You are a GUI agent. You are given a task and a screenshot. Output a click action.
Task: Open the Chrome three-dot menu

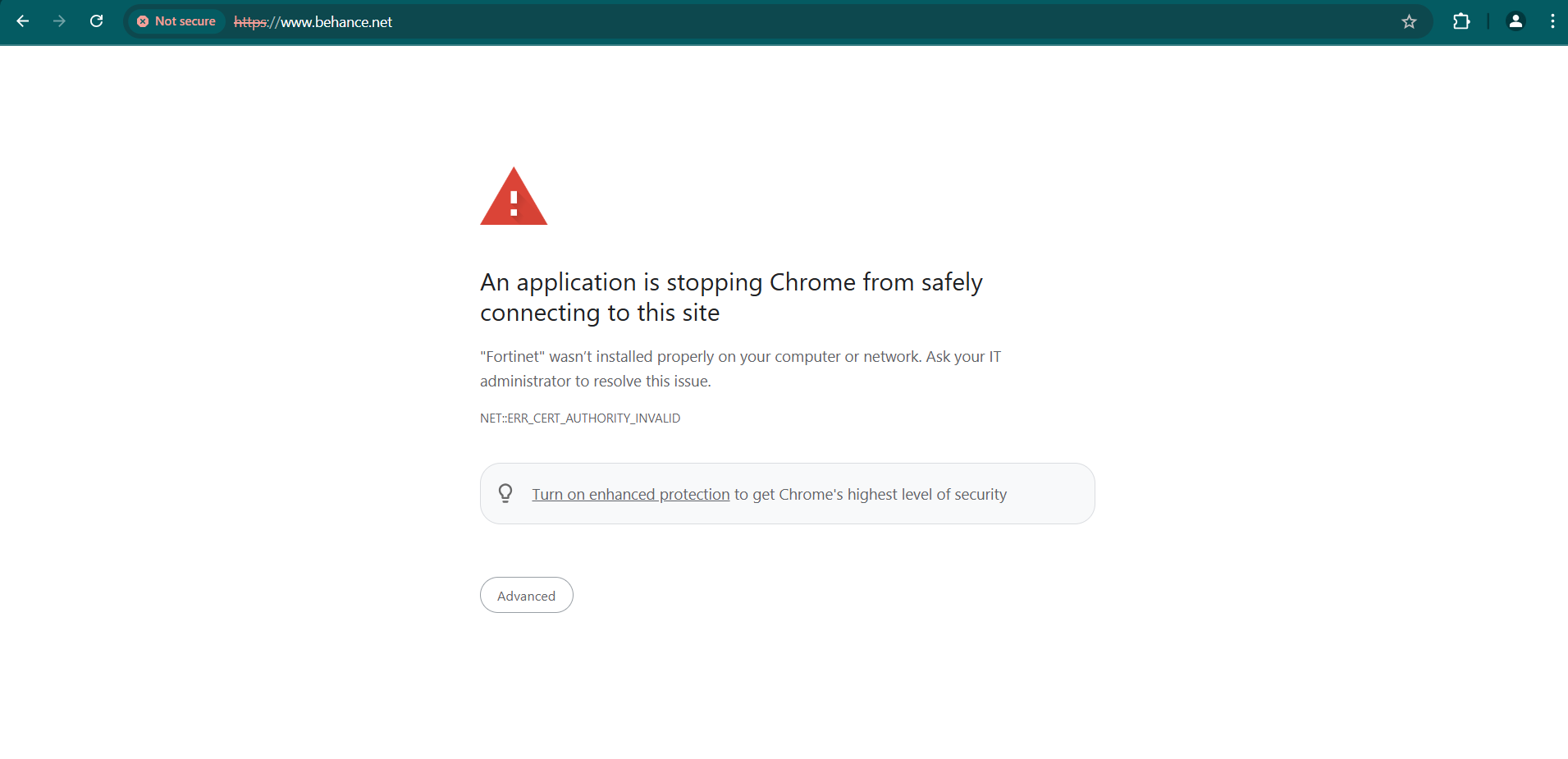coord(1552,21)
